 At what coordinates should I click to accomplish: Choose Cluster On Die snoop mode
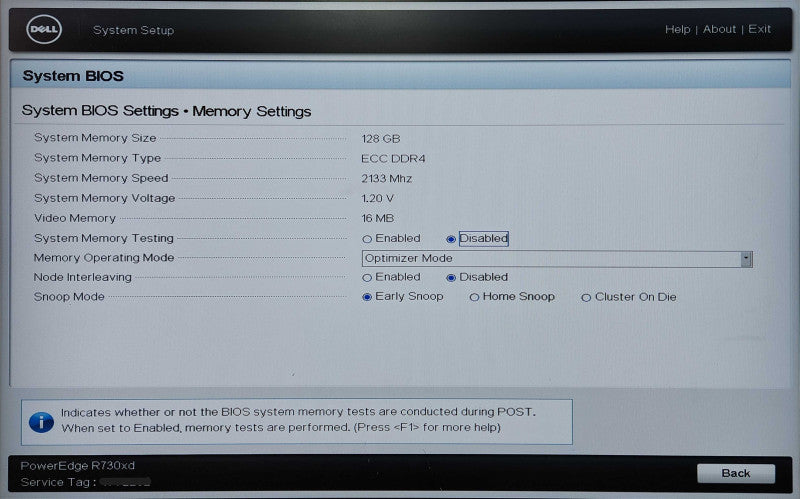pyautogui.click(x=586, y=297)
